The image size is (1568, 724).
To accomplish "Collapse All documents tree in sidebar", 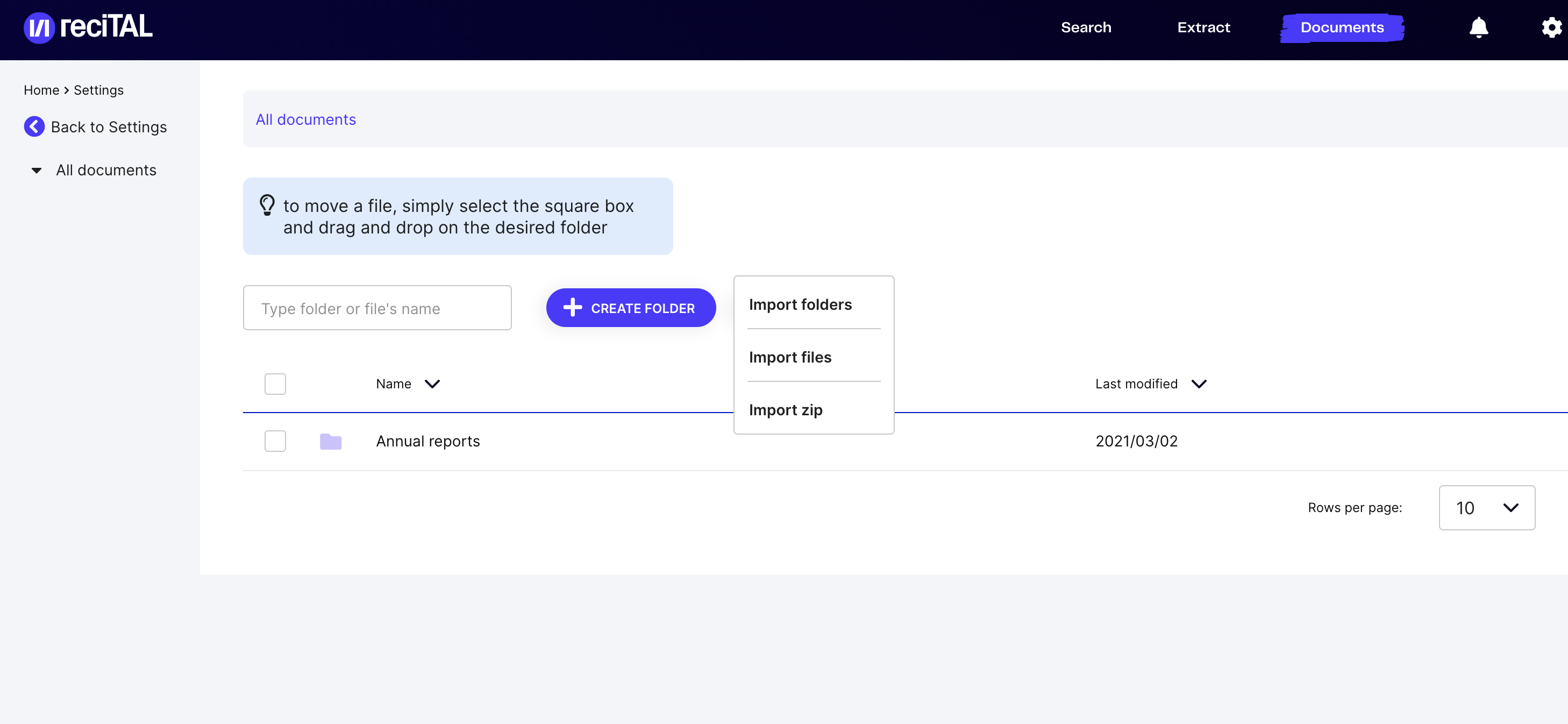I will (37, 171).
